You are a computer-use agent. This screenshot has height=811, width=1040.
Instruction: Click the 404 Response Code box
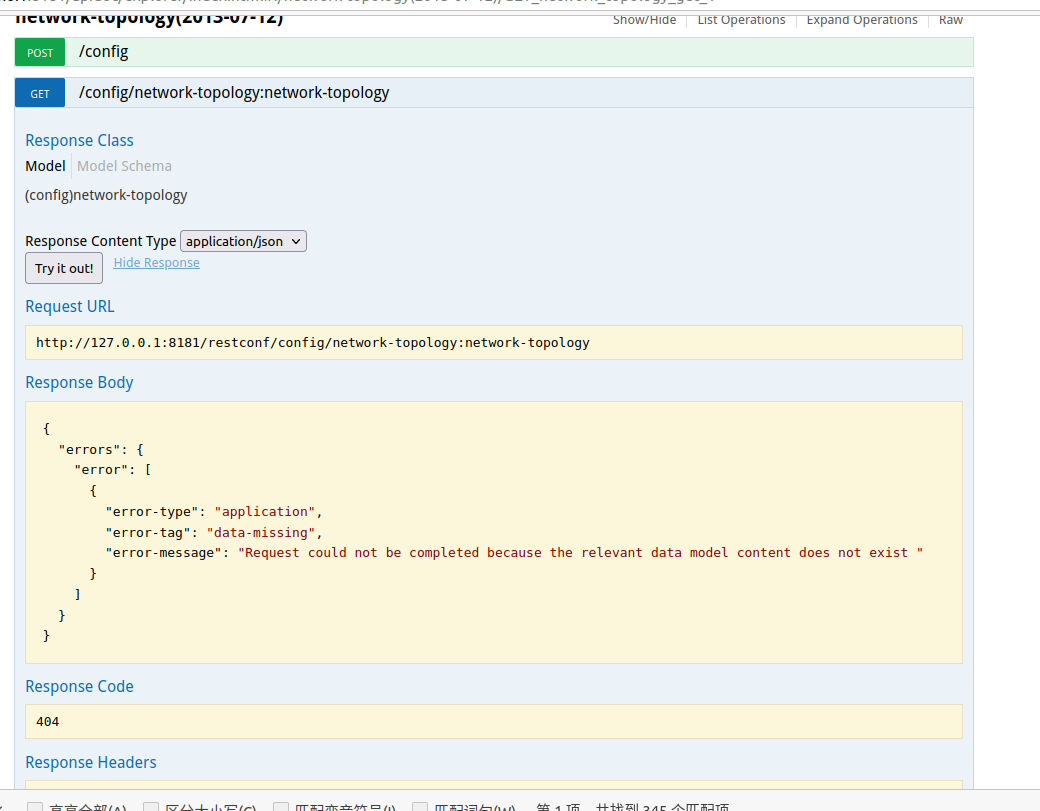point(493,721)
